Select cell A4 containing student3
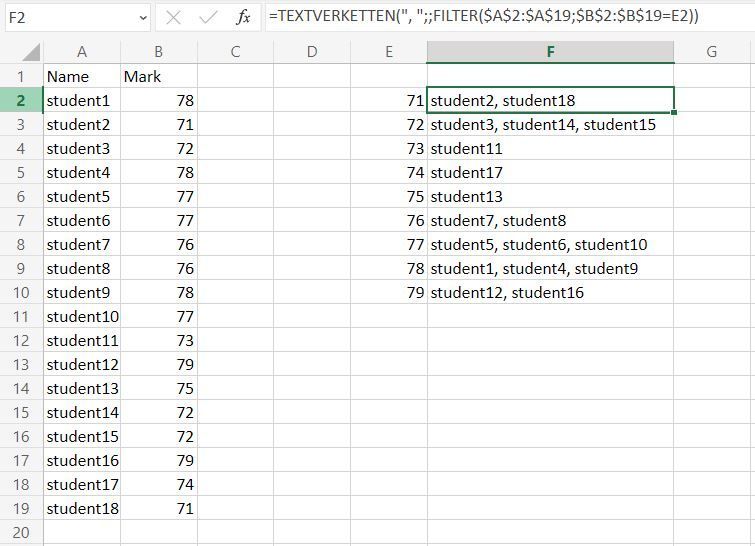This screenshot has width=755, height=546. tap(82, 148)
